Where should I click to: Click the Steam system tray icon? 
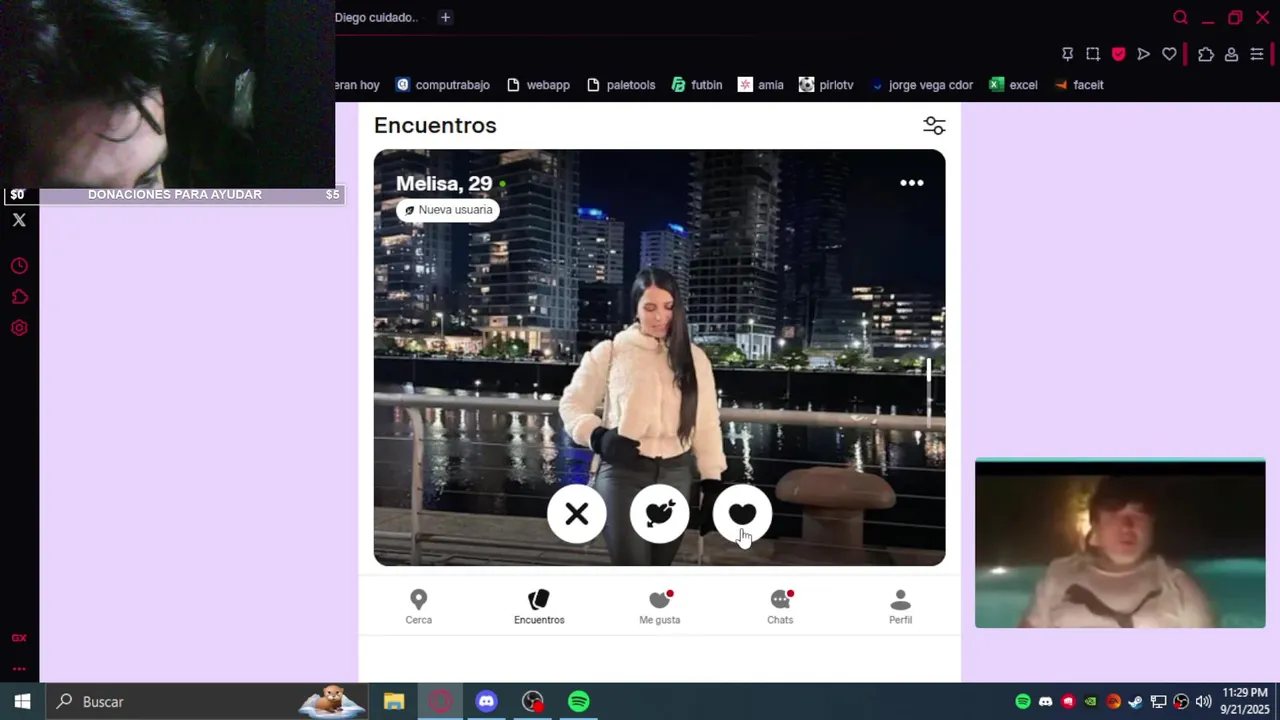pos(1136,702)
